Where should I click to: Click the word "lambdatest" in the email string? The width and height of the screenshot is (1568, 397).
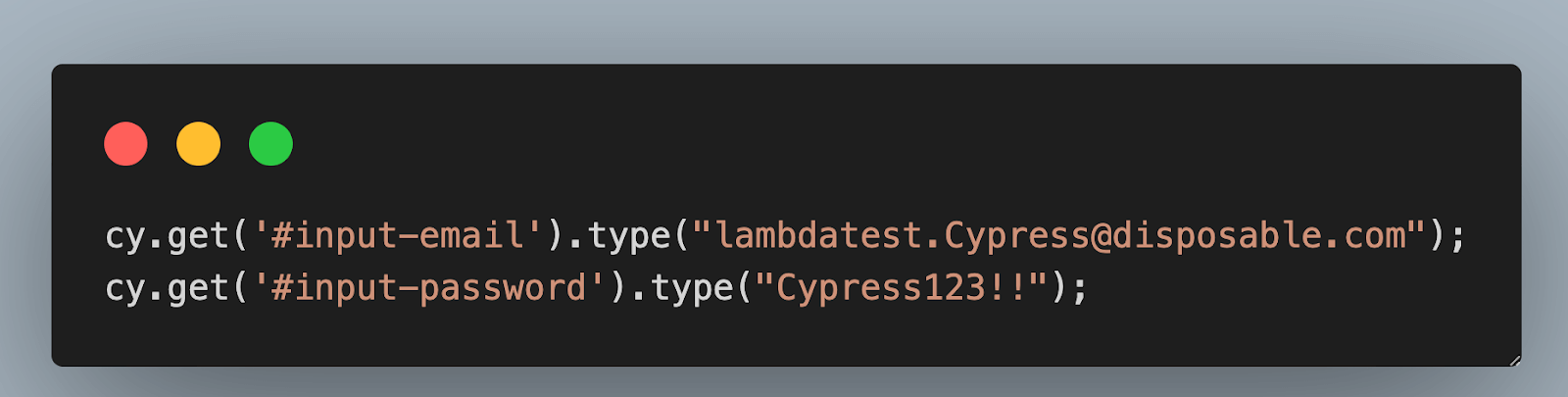coord(819,236)
